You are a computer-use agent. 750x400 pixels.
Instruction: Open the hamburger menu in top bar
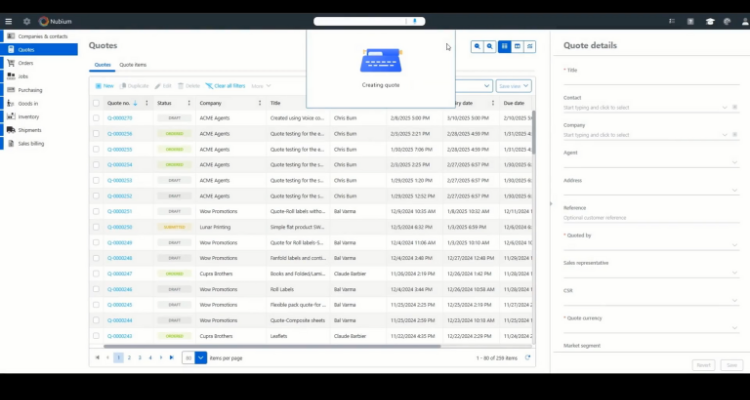tap(9, 21)
